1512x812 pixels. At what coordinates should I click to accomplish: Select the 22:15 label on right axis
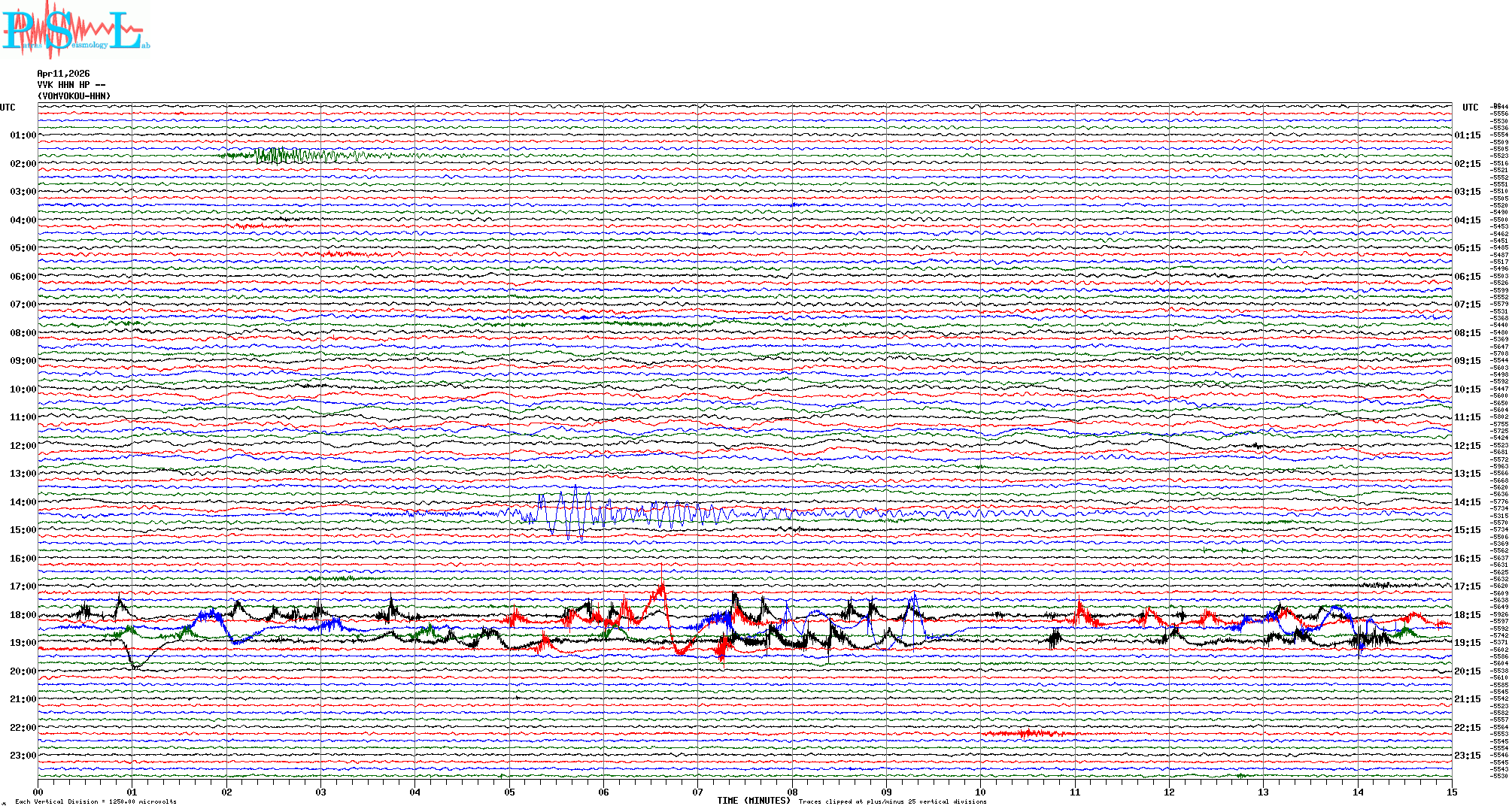tap(1467, 728)
